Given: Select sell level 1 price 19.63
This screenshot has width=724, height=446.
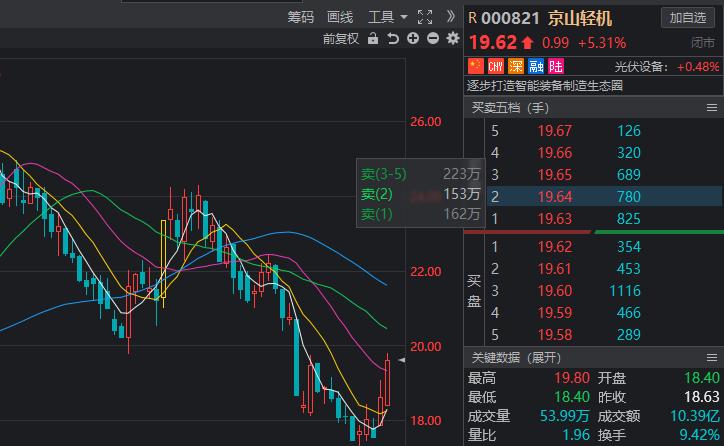Looking at the screenshot, I should (555, 218).
